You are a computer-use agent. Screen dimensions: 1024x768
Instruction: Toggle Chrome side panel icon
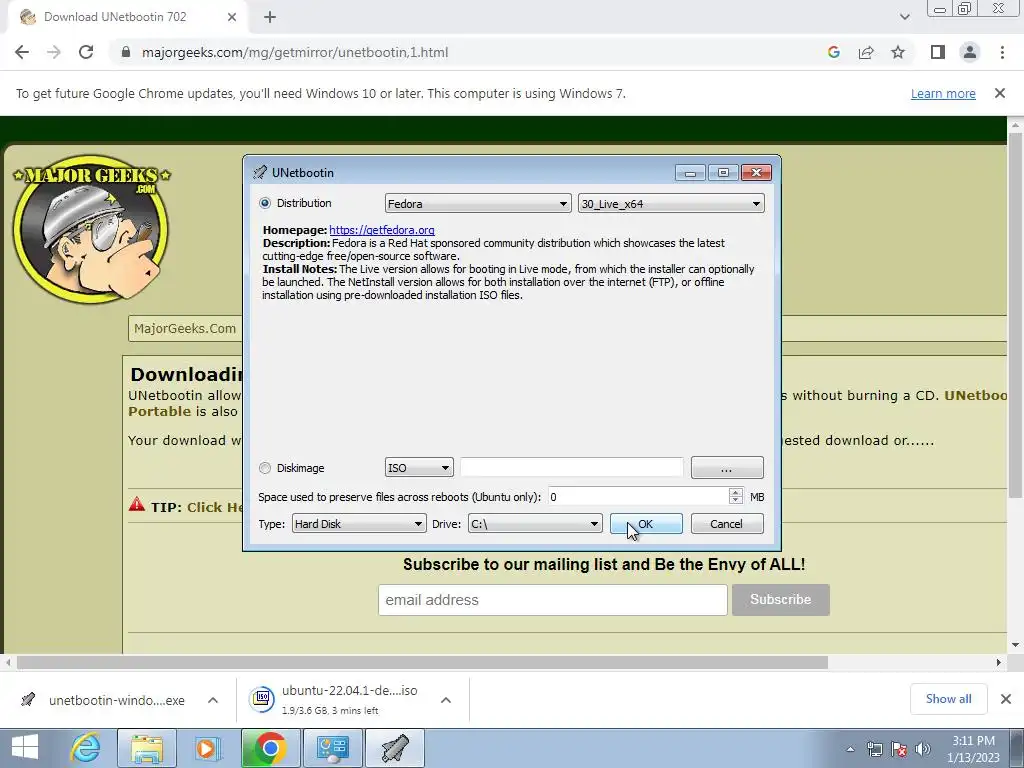938,52
